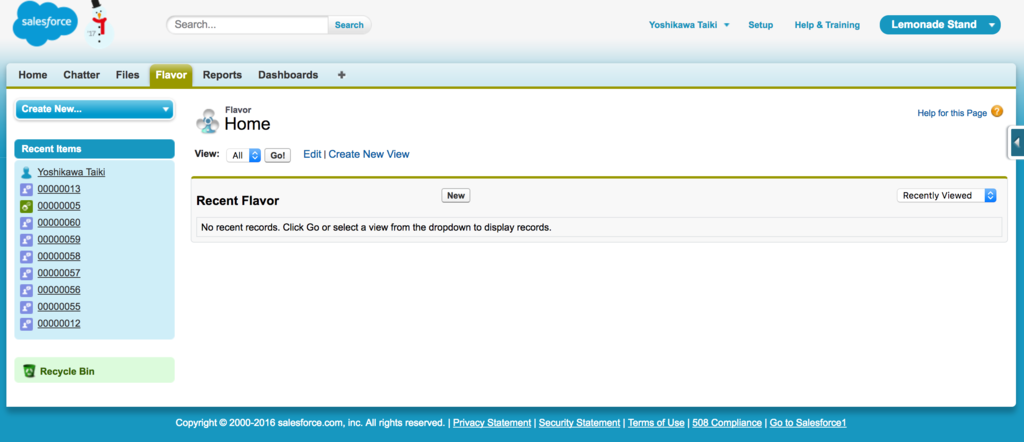The image size is (1024, 442).
Task: Switch to the Dashboards tab
Action: click(x=288, y=75)
